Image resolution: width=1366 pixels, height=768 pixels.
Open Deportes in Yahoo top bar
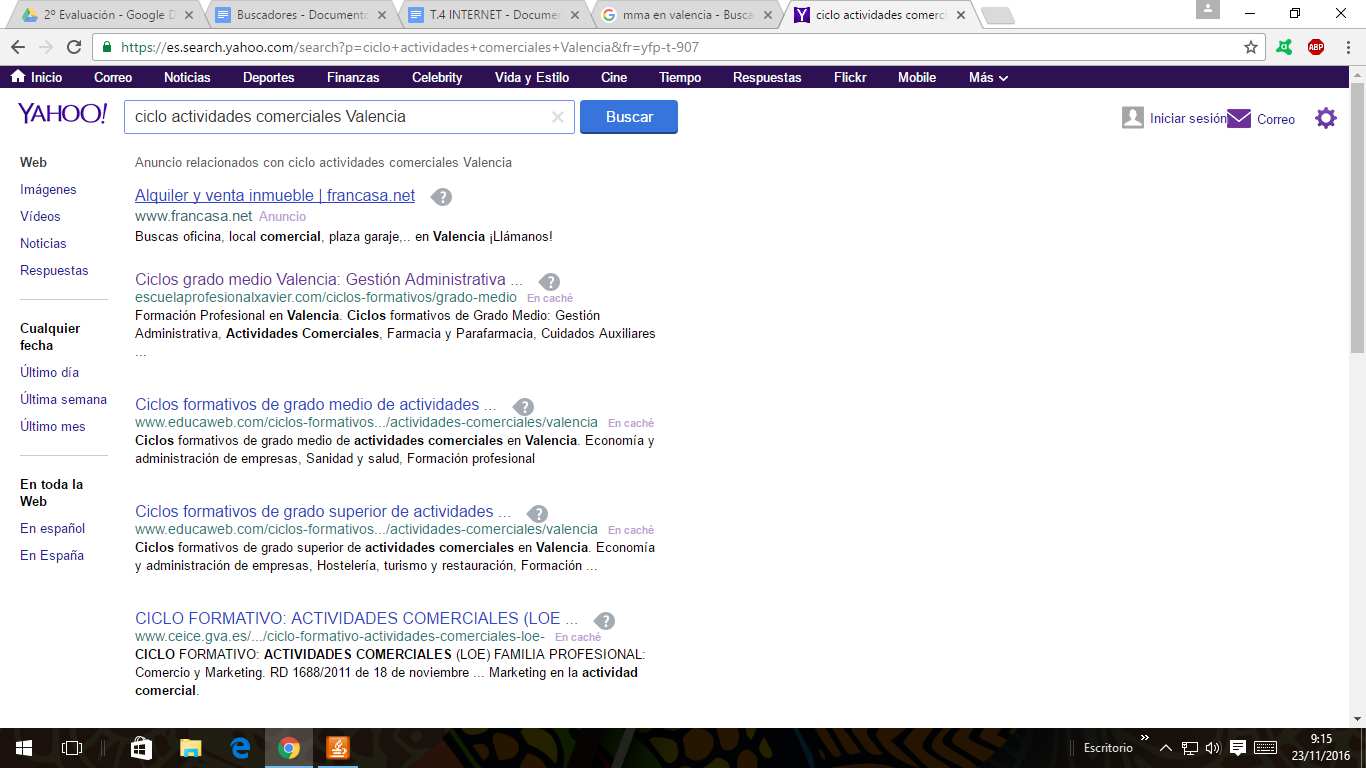tap(269, 77)
